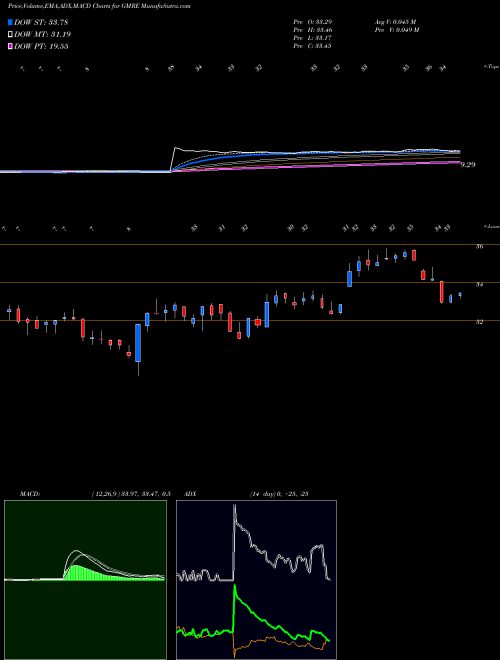The width and height of the screenshot is (500, 660).
Task: Click the white DOW MT legend swatch
Action: coord(10,35)
